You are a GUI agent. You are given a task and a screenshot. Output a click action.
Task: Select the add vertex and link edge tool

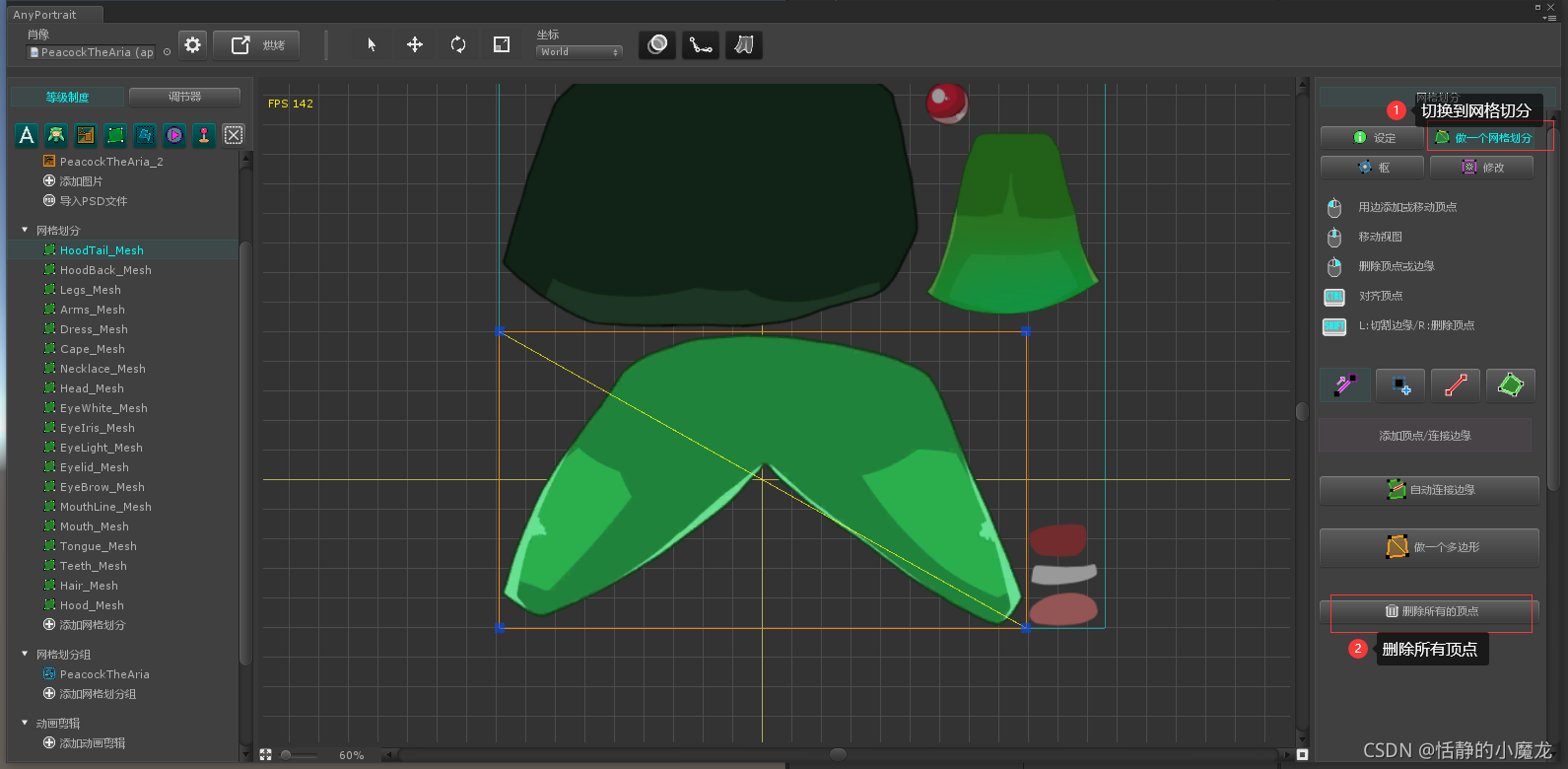(1345, 385)
